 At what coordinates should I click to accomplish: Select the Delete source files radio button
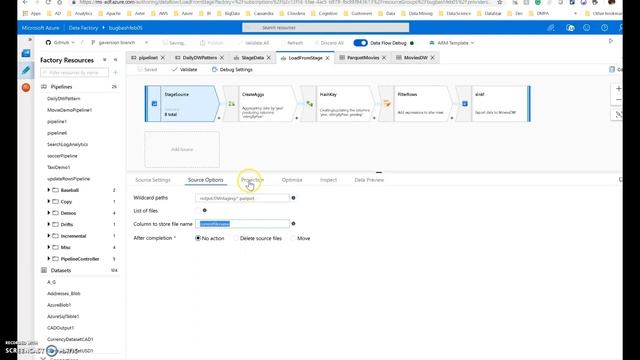236,238
